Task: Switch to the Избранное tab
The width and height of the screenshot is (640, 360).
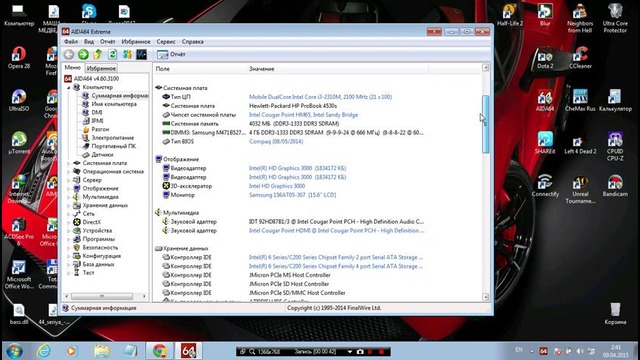Action: [x=101, y=69]
